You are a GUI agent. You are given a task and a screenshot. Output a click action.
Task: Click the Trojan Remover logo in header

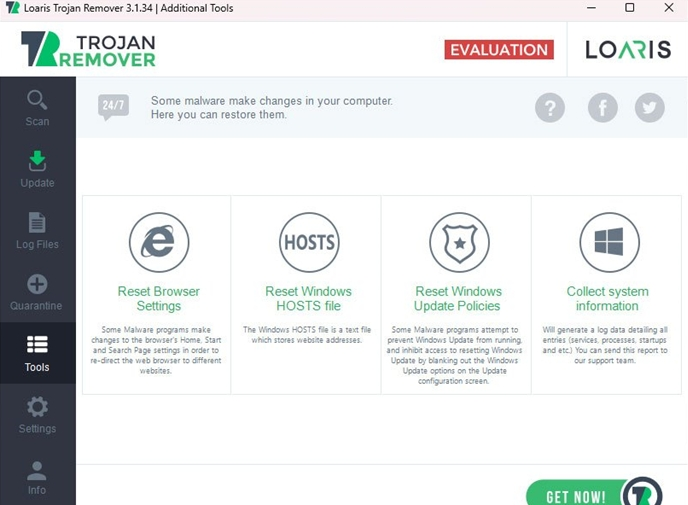pos(88,49)
